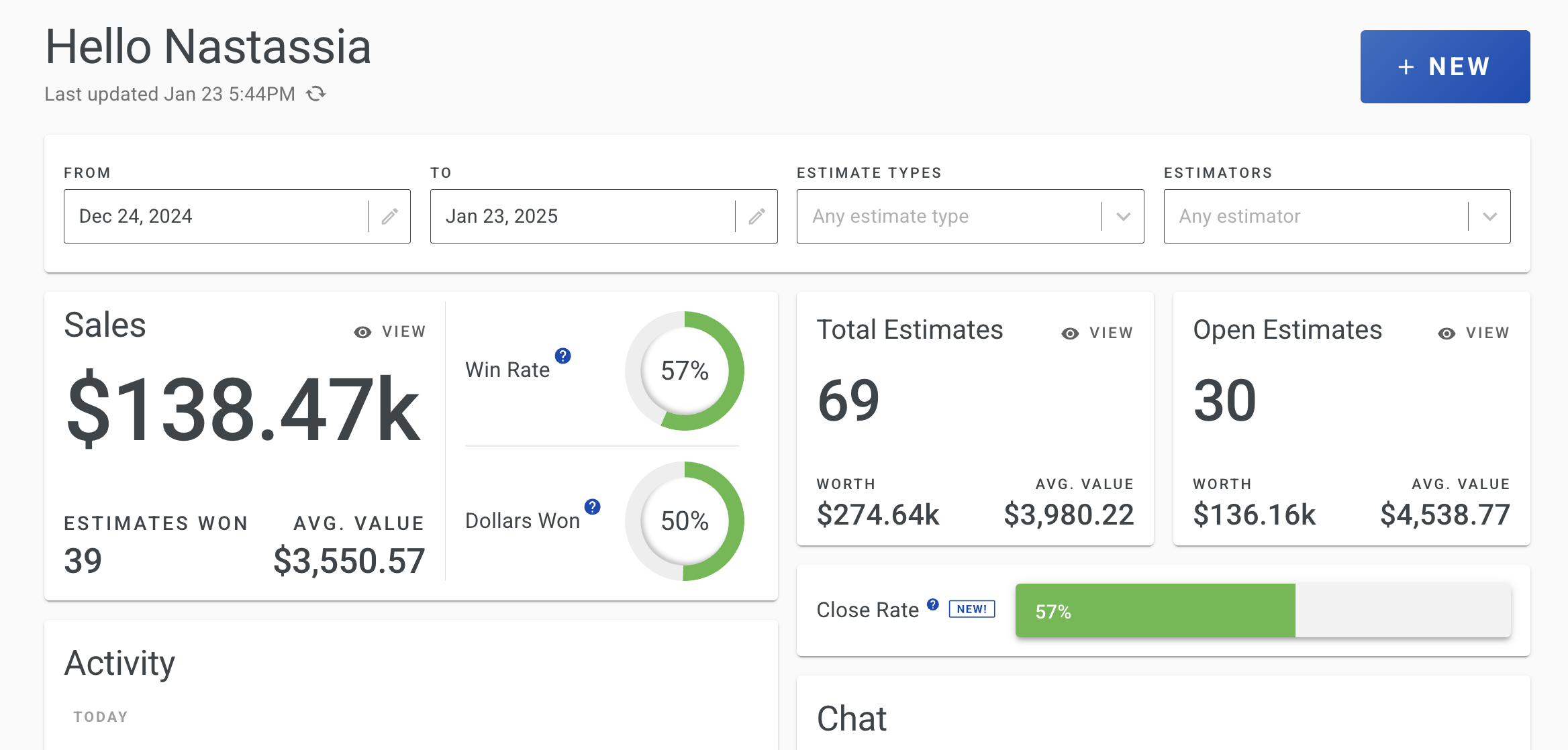Viewport: 1568px width, 750px height.
Task: Click Total Estimates worth $274.64k
Action: (878, 515)
